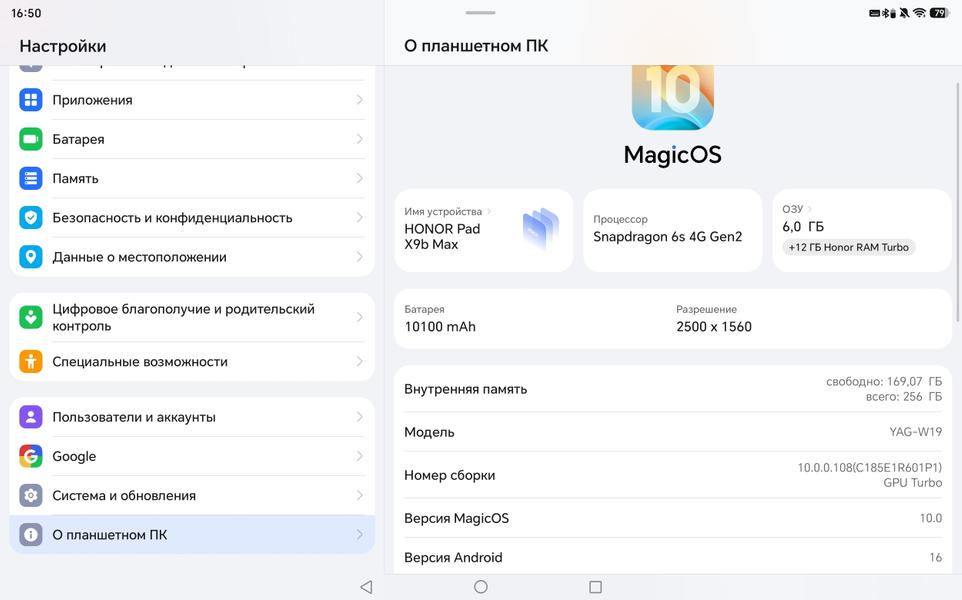Tap +12 ГБ Honor RAM Turbo badge
The width and height of the screenshot is (962, 600).
[x=848, y=247]
